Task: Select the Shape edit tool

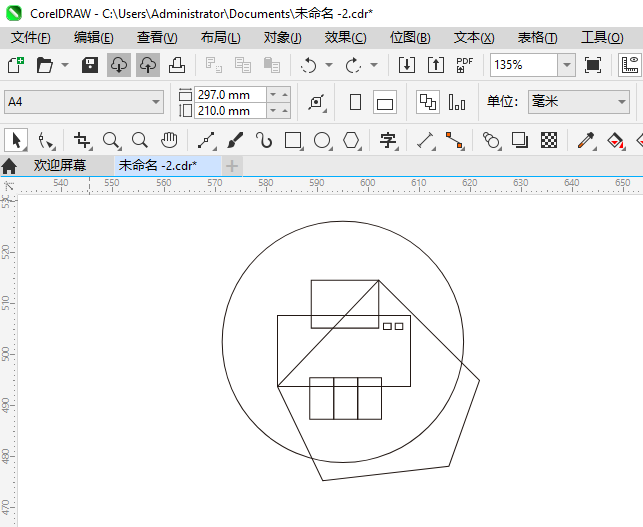Action: coord(46,140)
